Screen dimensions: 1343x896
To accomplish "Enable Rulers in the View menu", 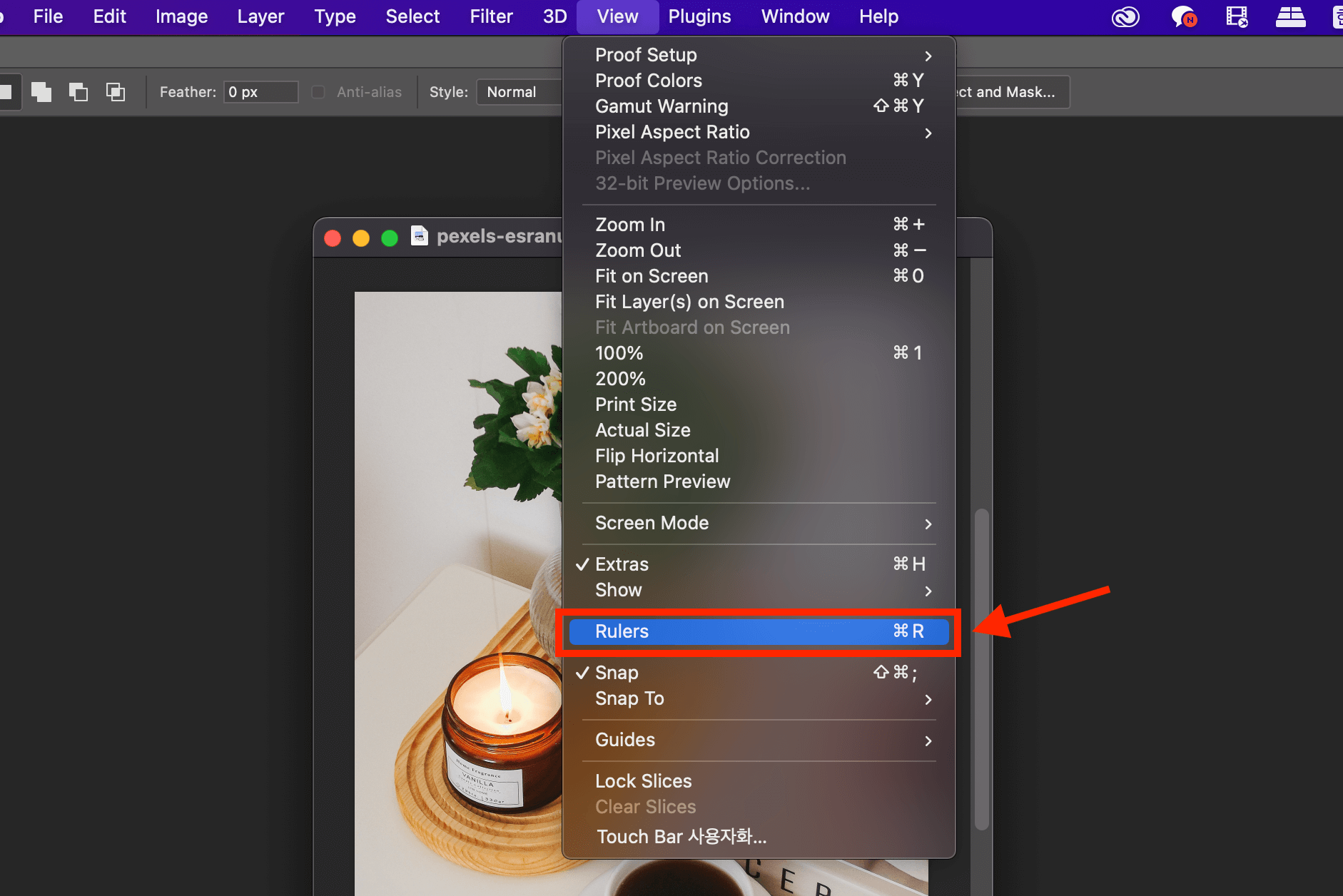I will click(x=759, y=631).
